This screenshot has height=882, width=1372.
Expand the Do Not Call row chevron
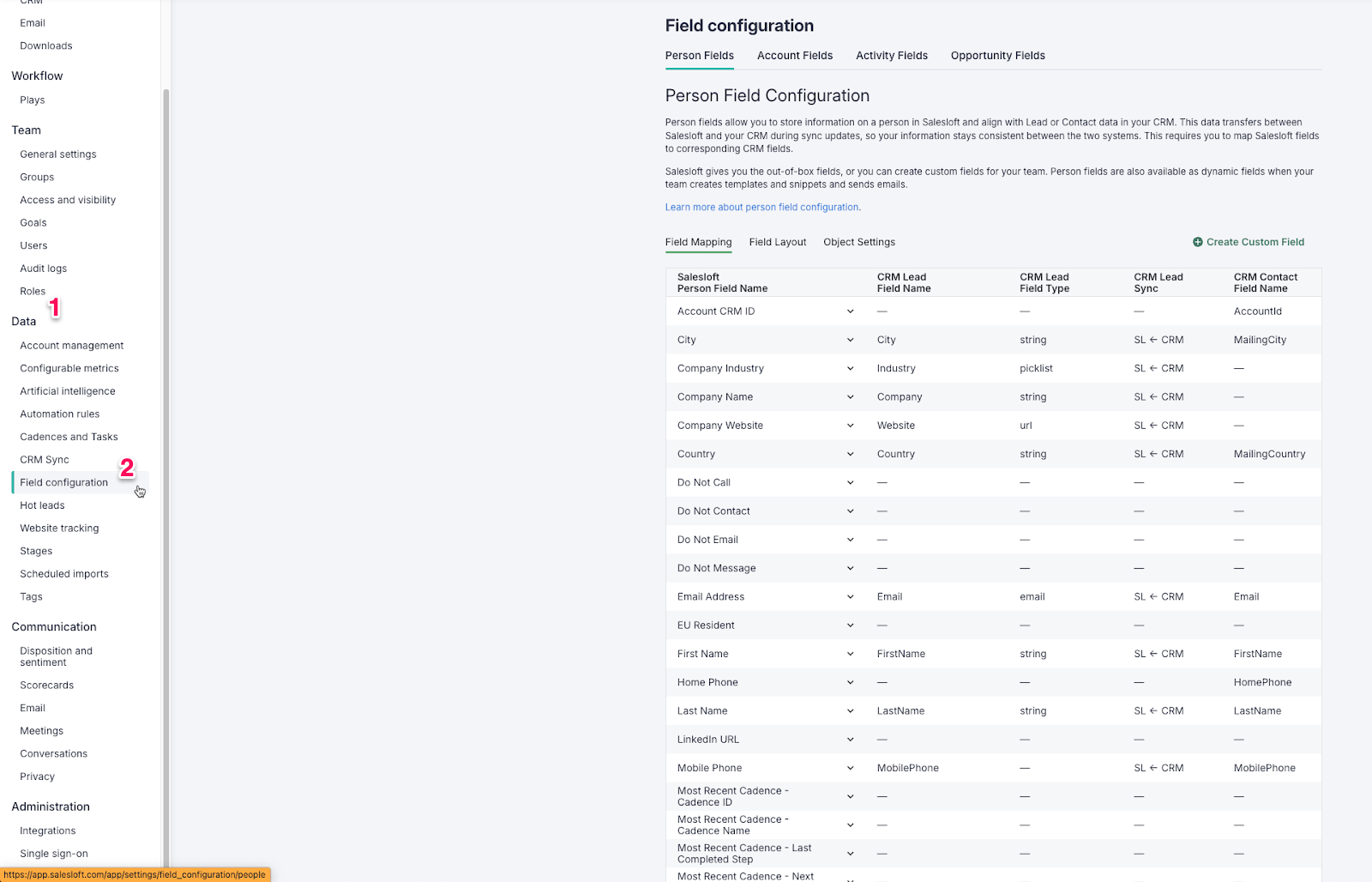(x=850, y=482)
